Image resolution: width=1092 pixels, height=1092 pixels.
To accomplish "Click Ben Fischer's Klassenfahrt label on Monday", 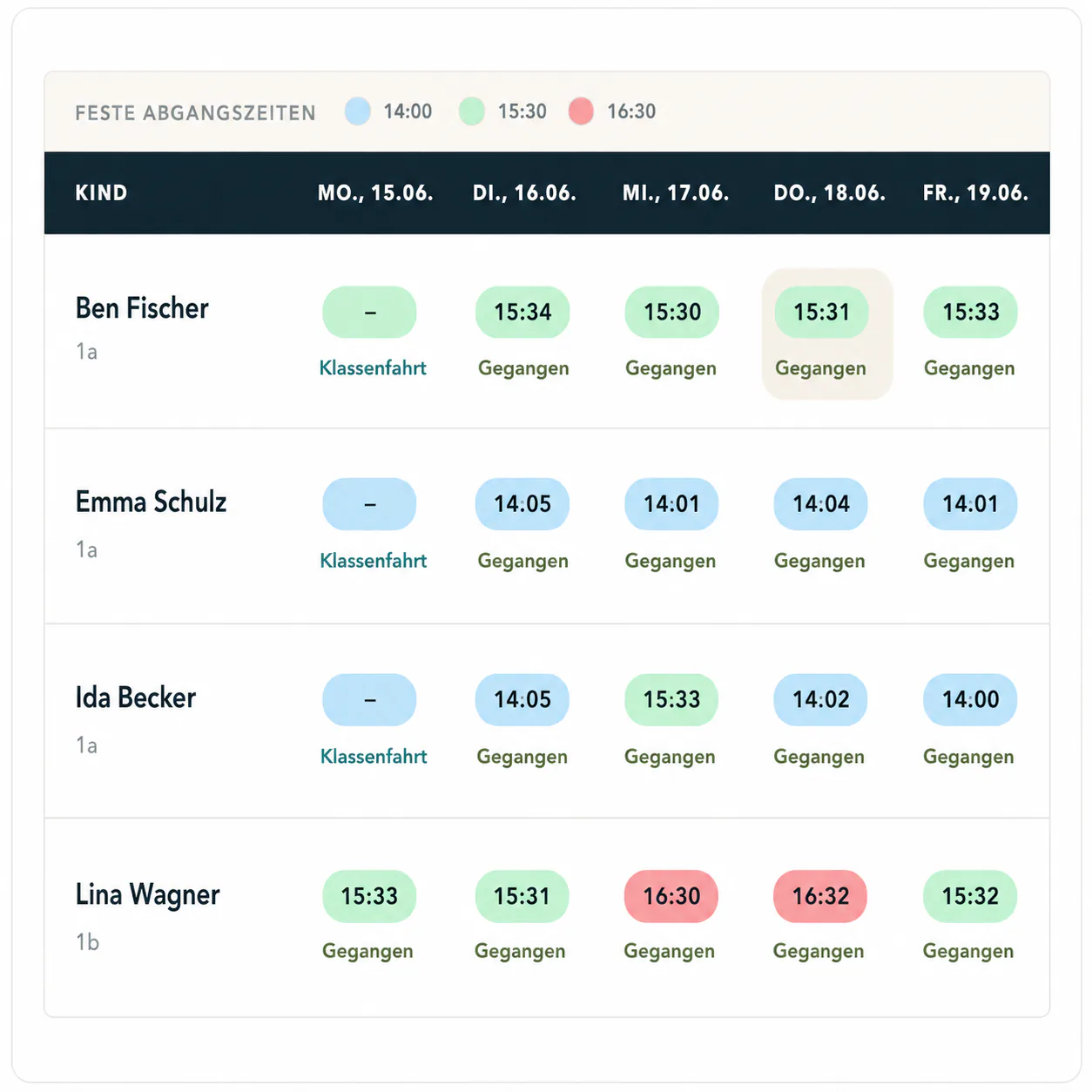I will point(373,368).
